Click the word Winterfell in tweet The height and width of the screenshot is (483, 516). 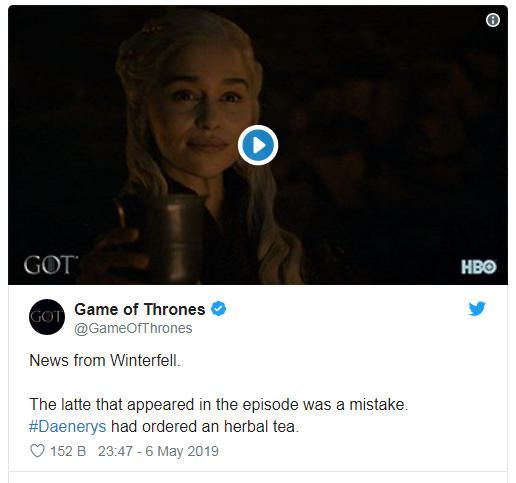(145, 360)
